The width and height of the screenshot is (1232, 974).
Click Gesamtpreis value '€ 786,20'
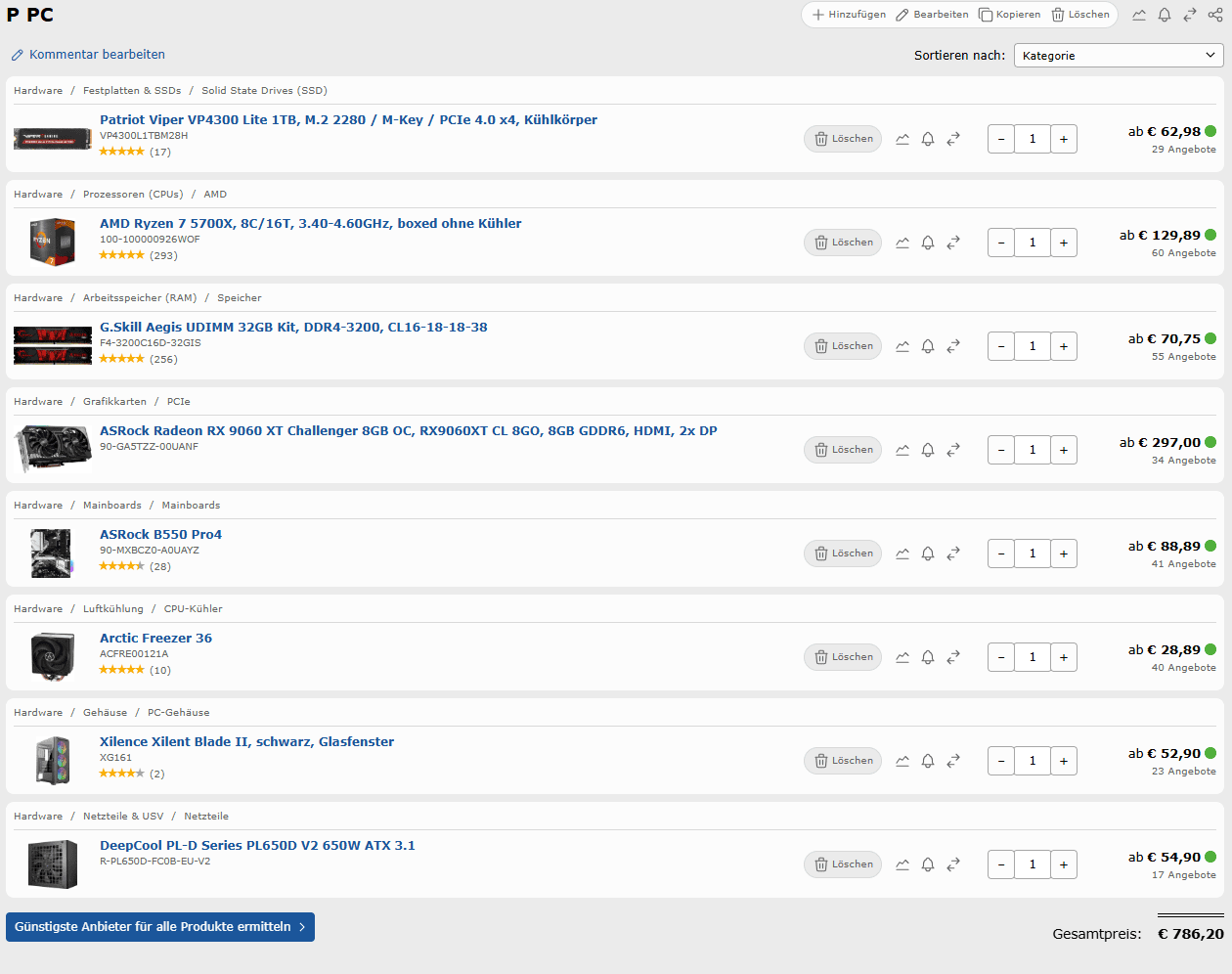point(1191,934)
